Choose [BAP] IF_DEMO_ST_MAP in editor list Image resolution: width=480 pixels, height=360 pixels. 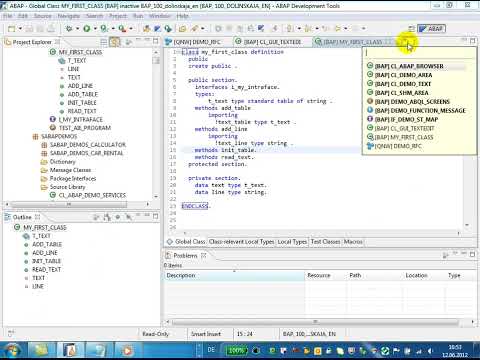coord(402,119)
